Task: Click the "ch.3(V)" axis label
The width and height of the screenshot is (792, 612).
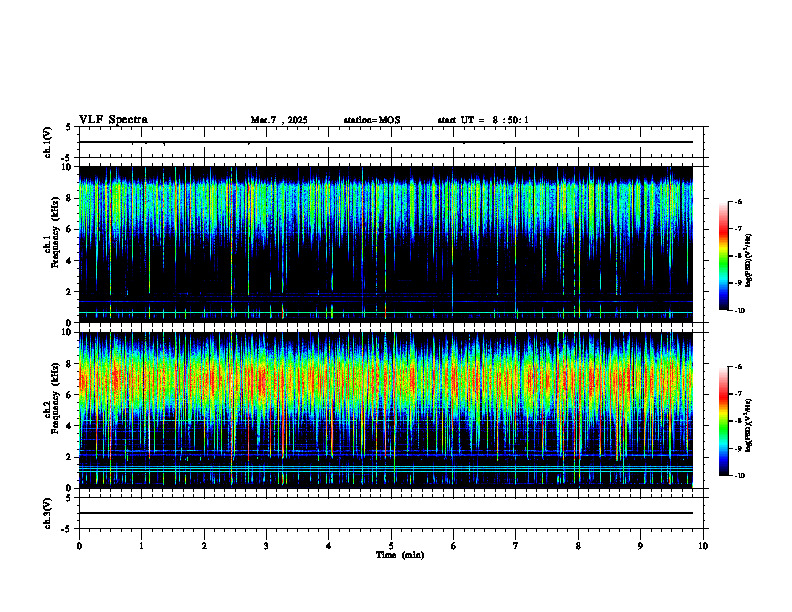Action: pyautogui.click(x=47, y=514)
